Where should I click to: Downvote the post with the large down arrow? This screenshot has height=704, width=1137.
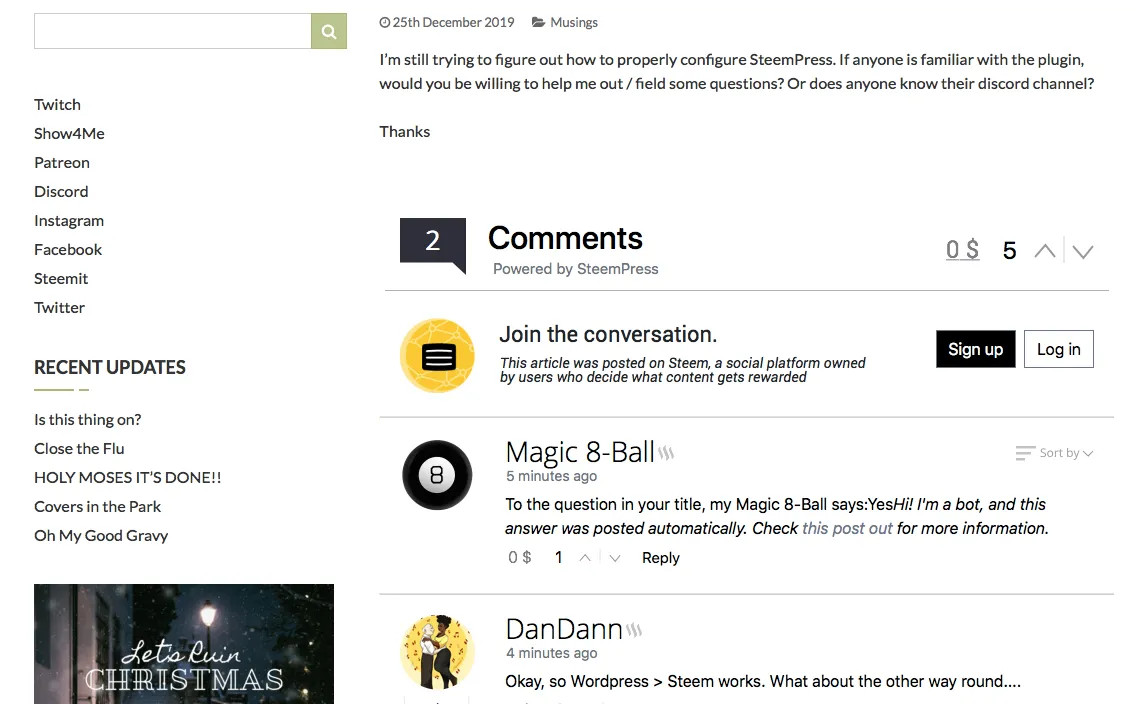[x=1083, y=252]
